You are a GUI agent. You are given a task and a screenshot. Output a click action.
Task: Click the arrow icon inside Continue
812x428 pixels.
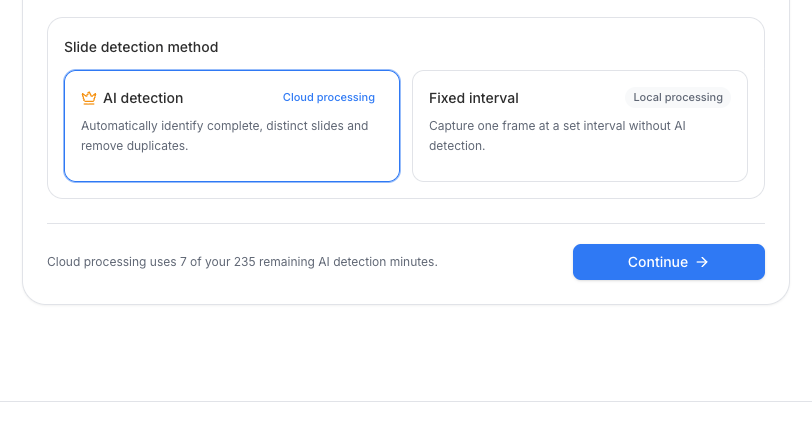coord(702,262)
